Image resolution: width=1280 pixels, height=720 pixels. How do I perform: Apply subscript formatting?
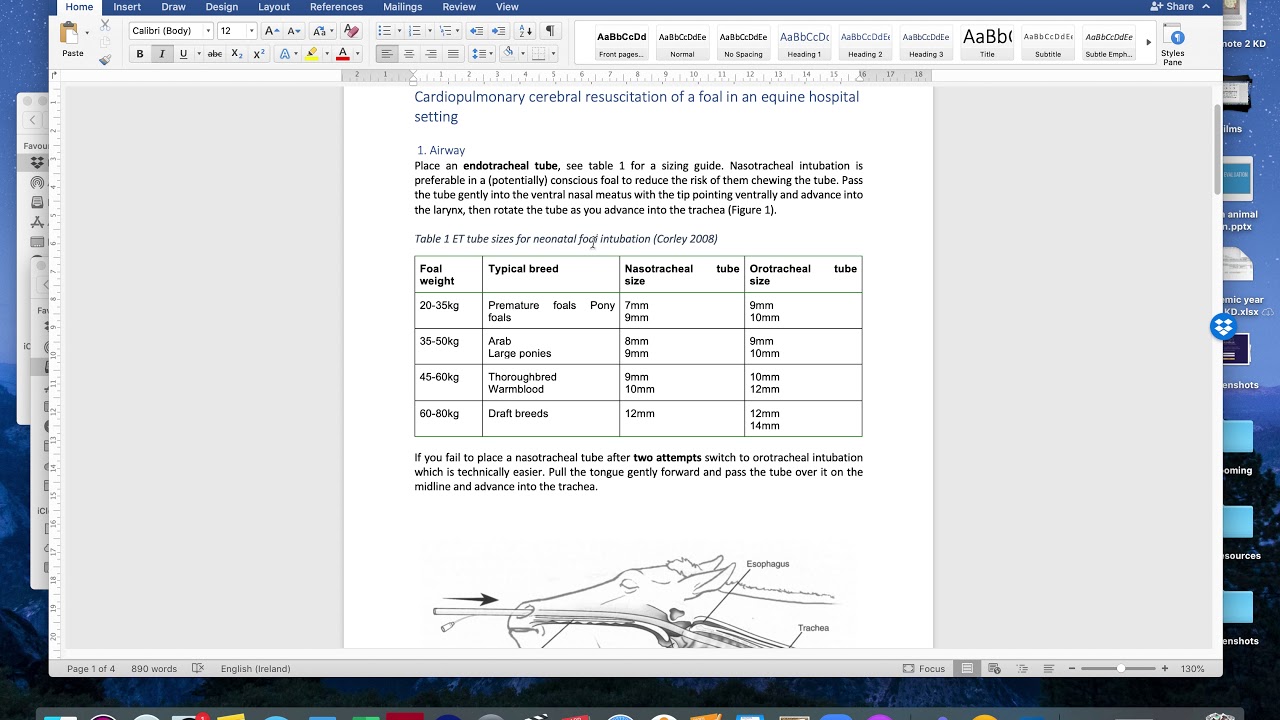pyautogui.click(x=237, y=54)
